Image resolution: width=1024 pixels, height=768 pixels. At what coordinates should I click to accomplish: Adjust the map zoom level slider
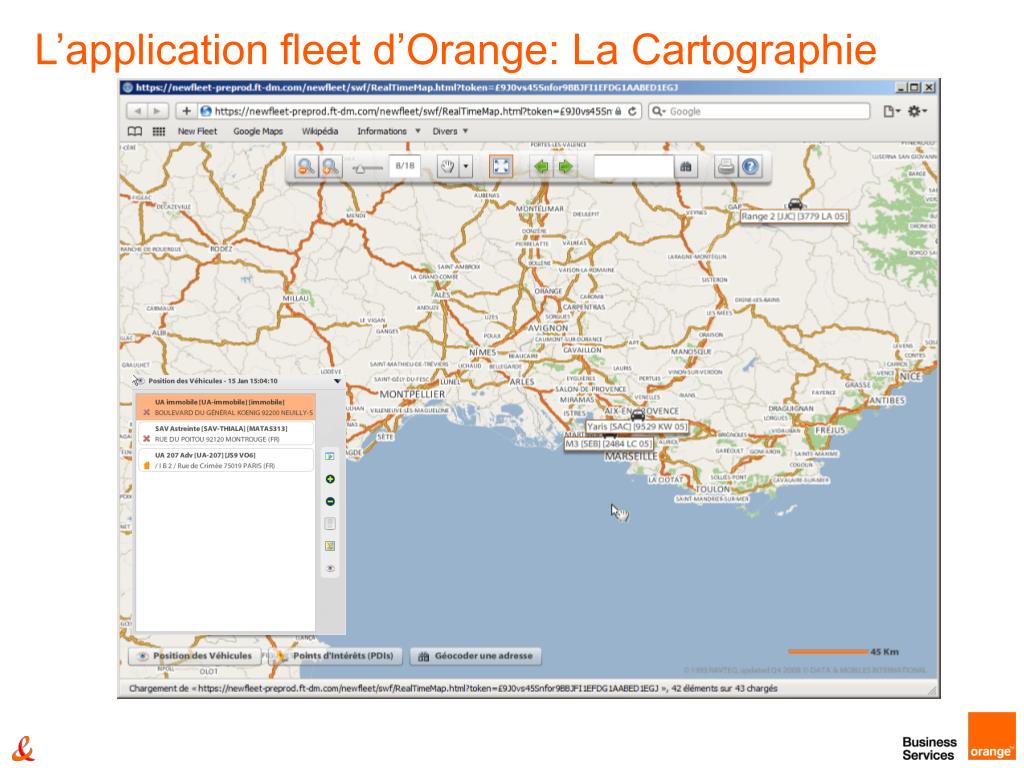[x=360, y=168]
